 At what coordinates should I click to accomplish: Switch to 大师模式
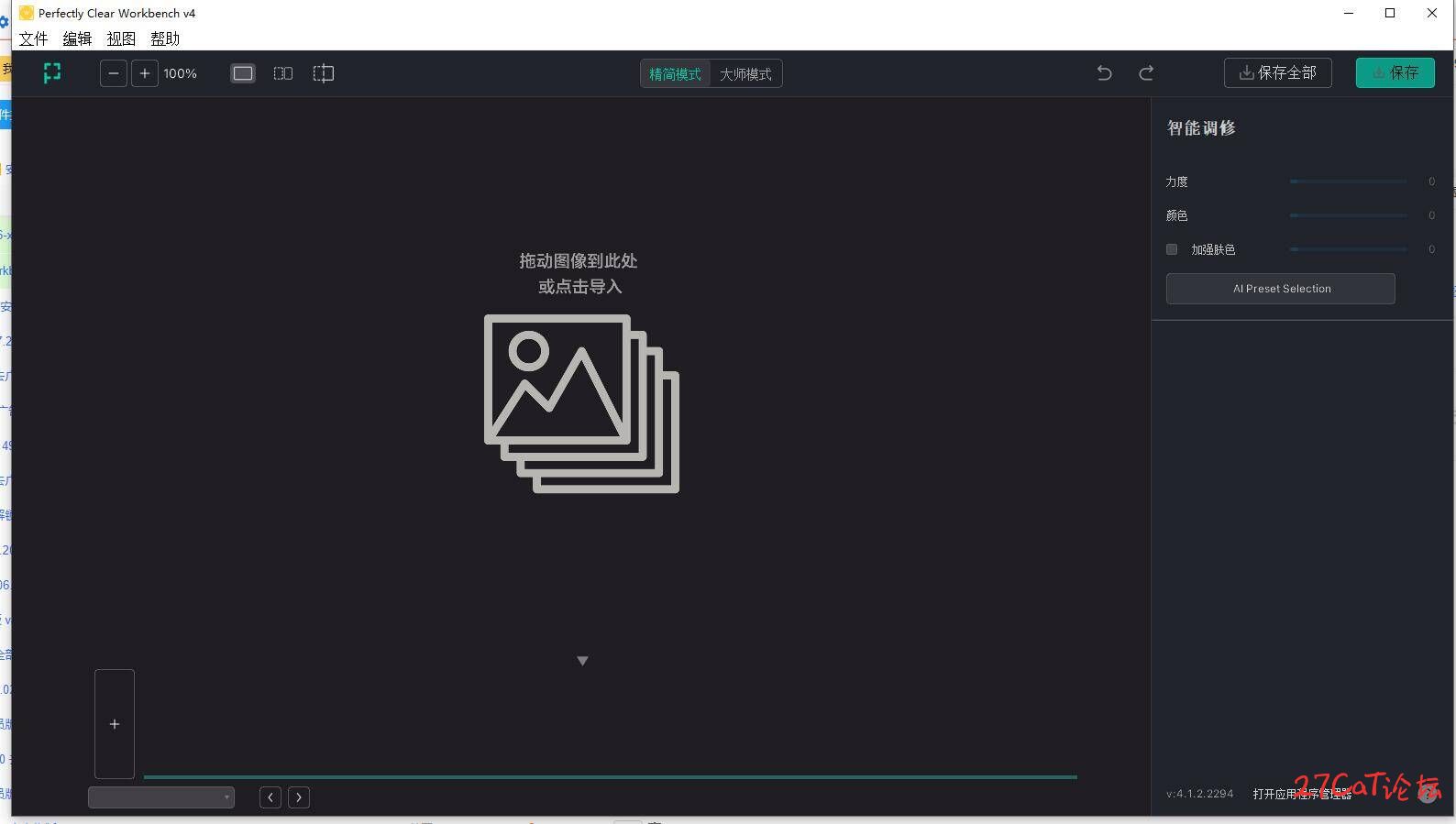[745, 74]
